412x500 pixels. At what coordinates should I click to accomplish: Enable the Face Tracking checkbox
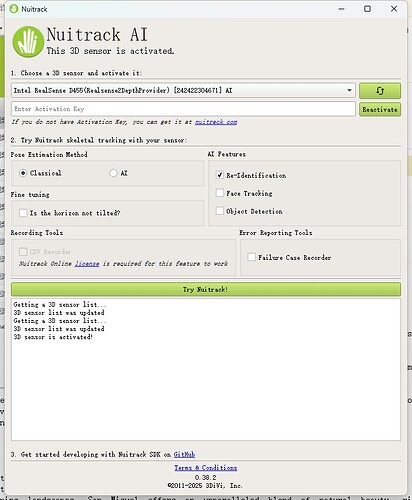pos(220,193)
